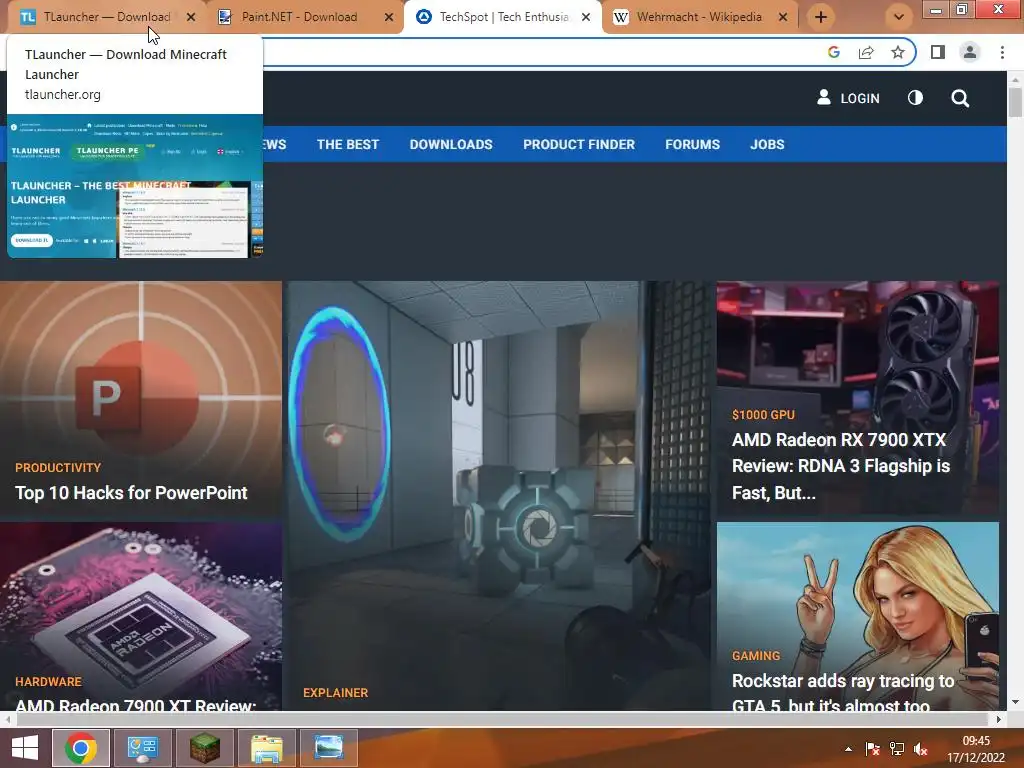Switch to the Wehrmacht Wikipedia tab
This screenshot has width=1024, height=768.
(699, 17)
